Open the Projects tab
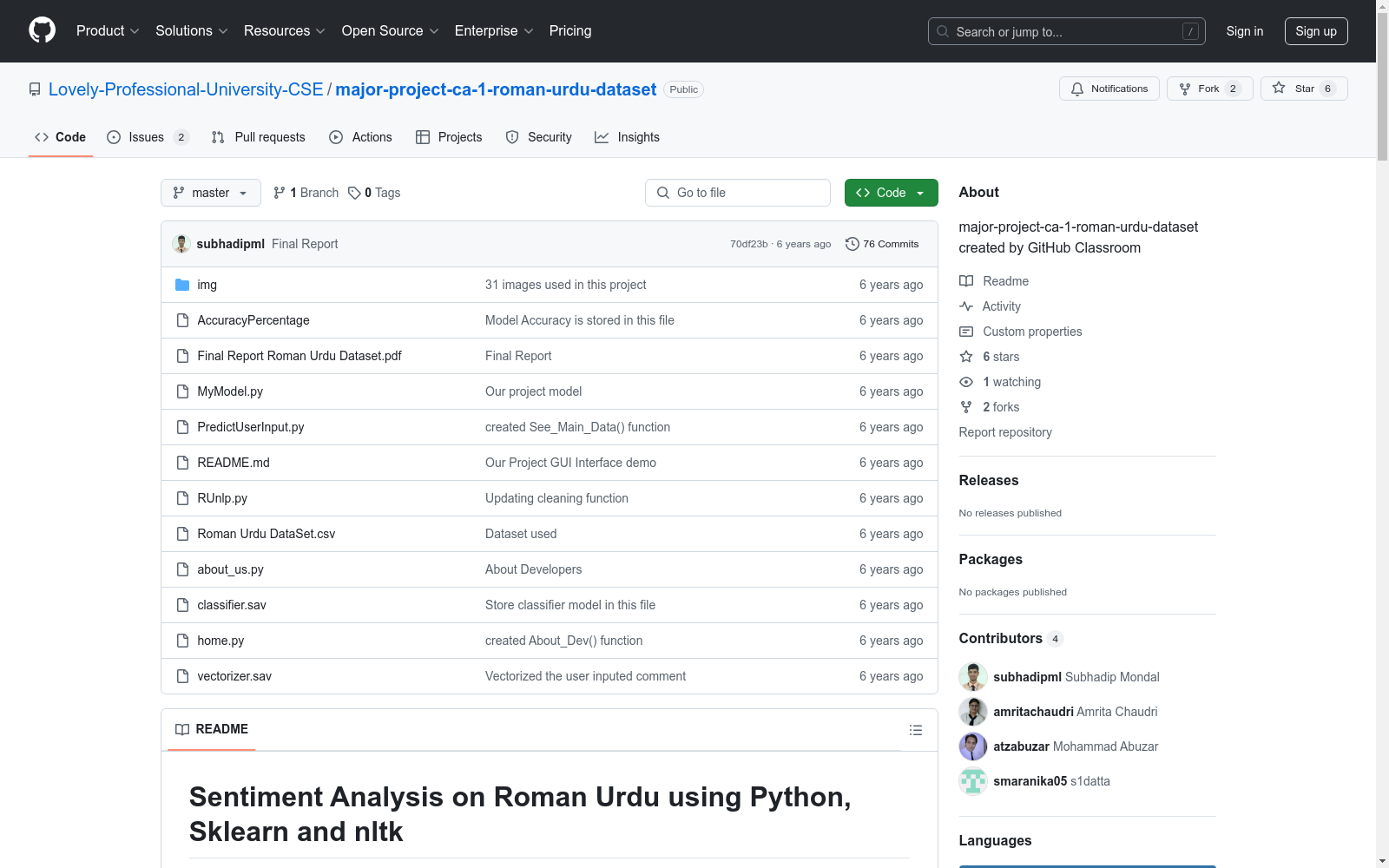Screen dimensions: 1389x868 pyautogui.click(x=449, y=137)
